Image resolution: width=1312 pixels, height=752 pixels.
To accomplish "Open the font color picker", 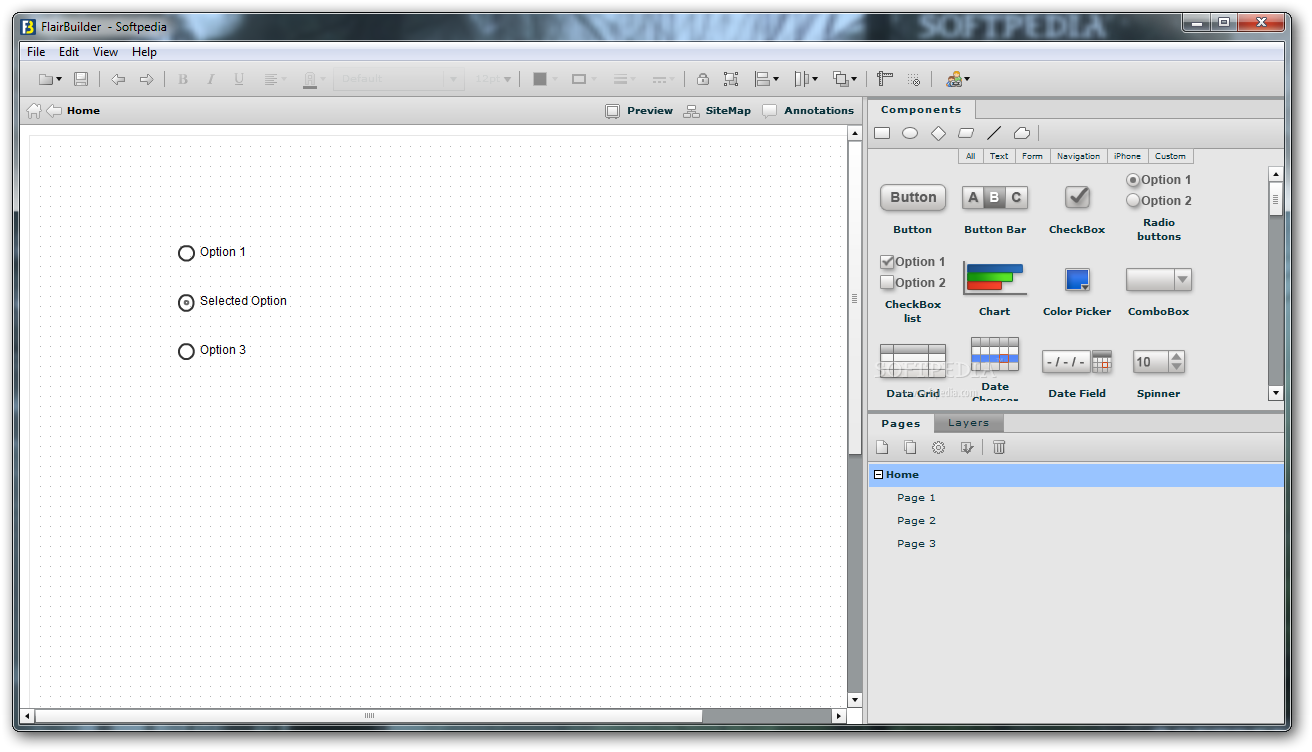I will pyautogui.click(x=314, y=79).
